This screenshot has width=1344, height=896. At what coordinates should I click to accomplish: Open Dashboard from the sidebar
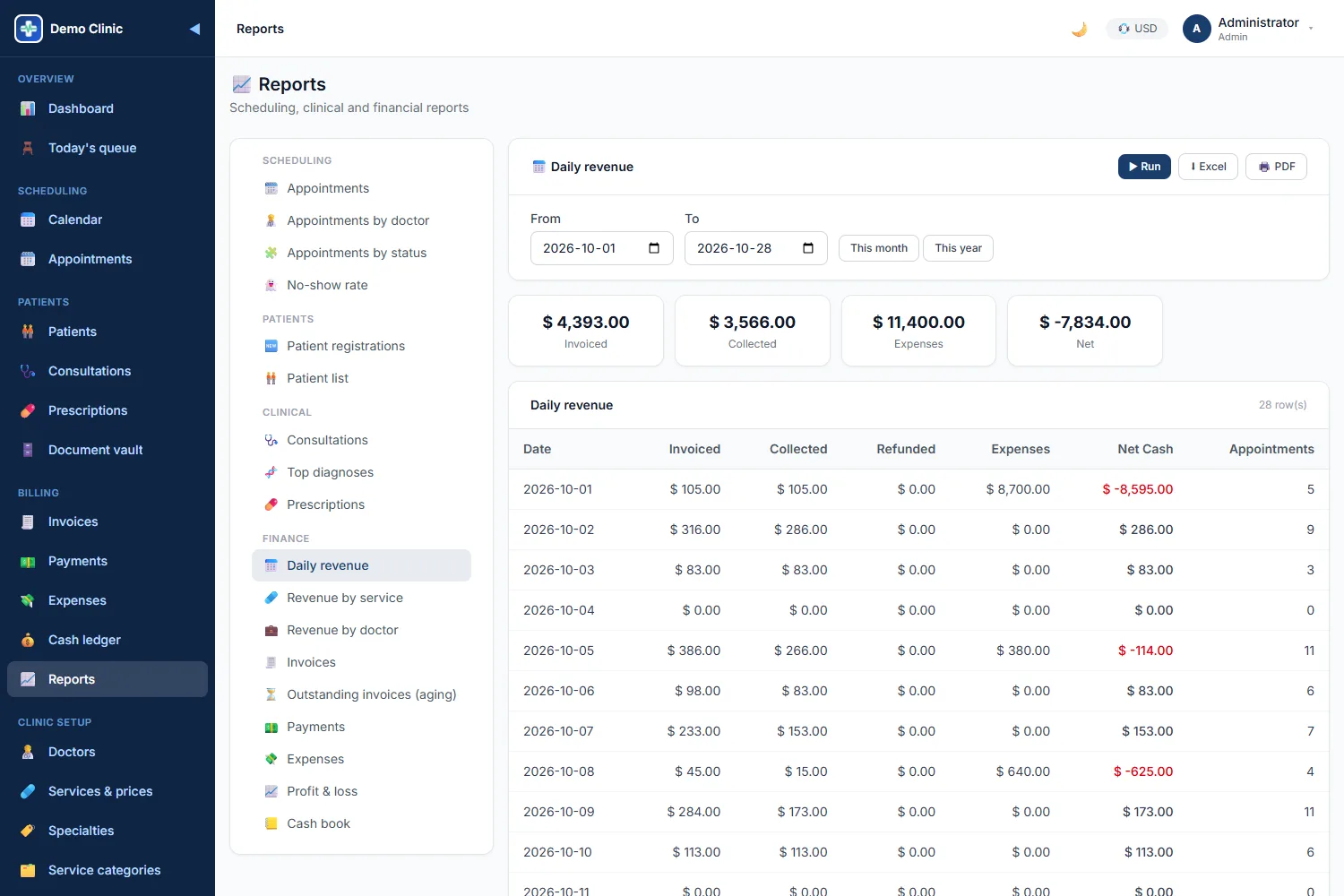(x=108, y=108)
